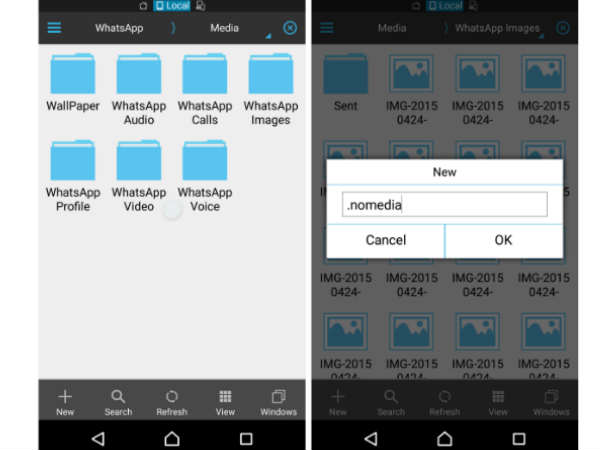Select Media breadcrumb in left path bar
Viewport: 600px width, 450px height.
pos(224,28)
